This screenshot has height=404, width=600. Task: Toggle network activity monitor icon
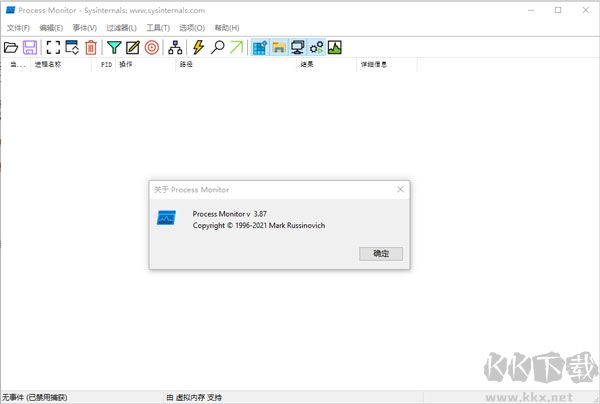[298, 47]
